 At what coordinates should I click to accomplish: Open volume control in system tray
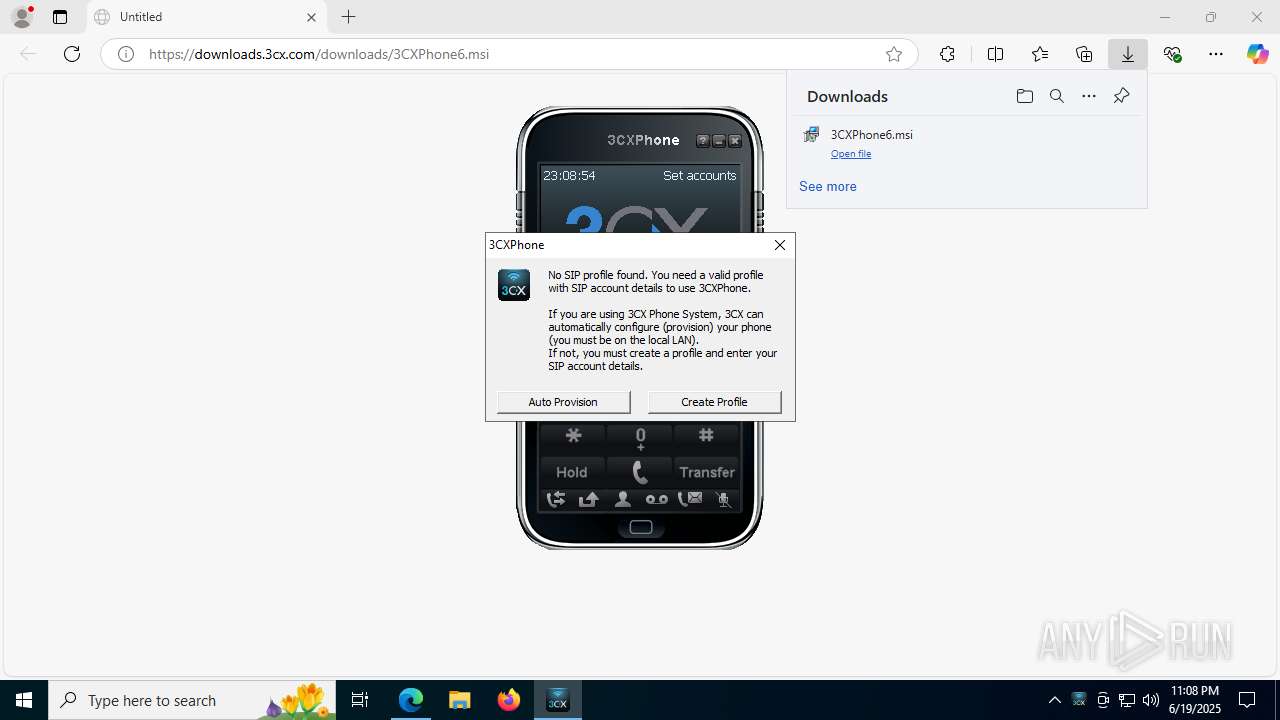[1151, 700]
